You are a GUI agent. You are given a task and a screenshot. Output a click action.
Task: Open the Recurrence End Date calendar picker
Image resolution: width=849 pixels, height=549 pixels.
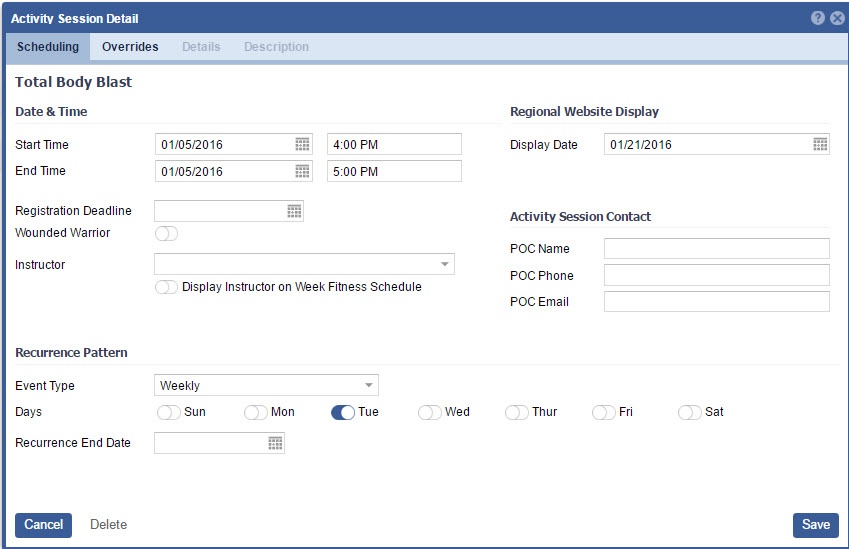click(275, 443)
